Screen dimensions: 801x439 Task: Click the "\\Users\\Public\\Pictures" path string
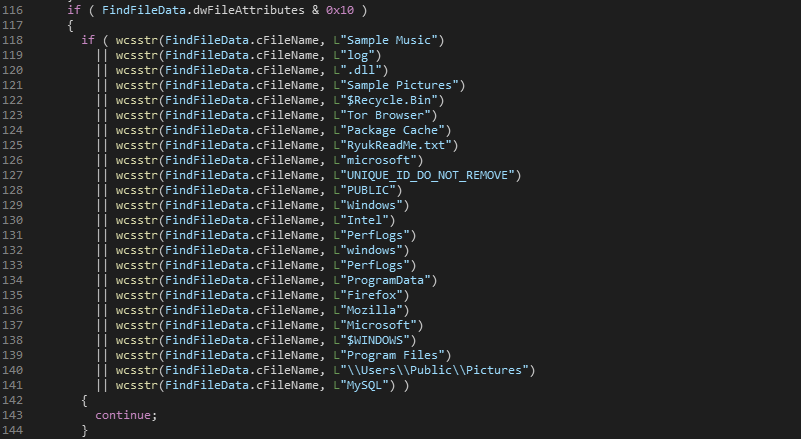(438, 370)
